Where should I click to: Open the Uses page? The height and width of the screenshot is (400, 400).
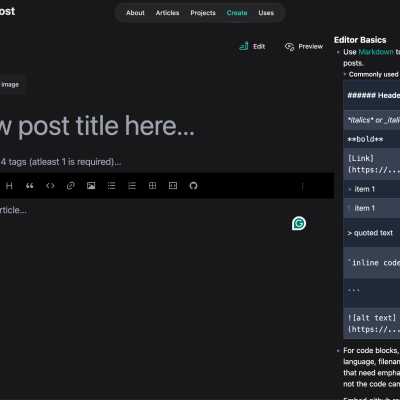(x=266, y=13)
